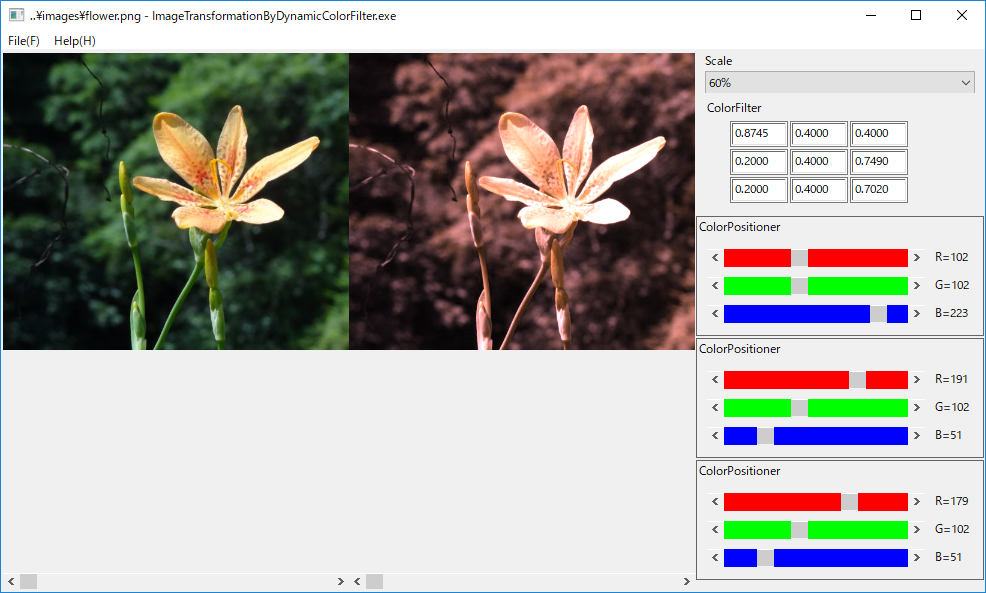This screenshot has width=986, height=593.
Task: Click the original flower image on the left
Action: [x=175, y=200]
